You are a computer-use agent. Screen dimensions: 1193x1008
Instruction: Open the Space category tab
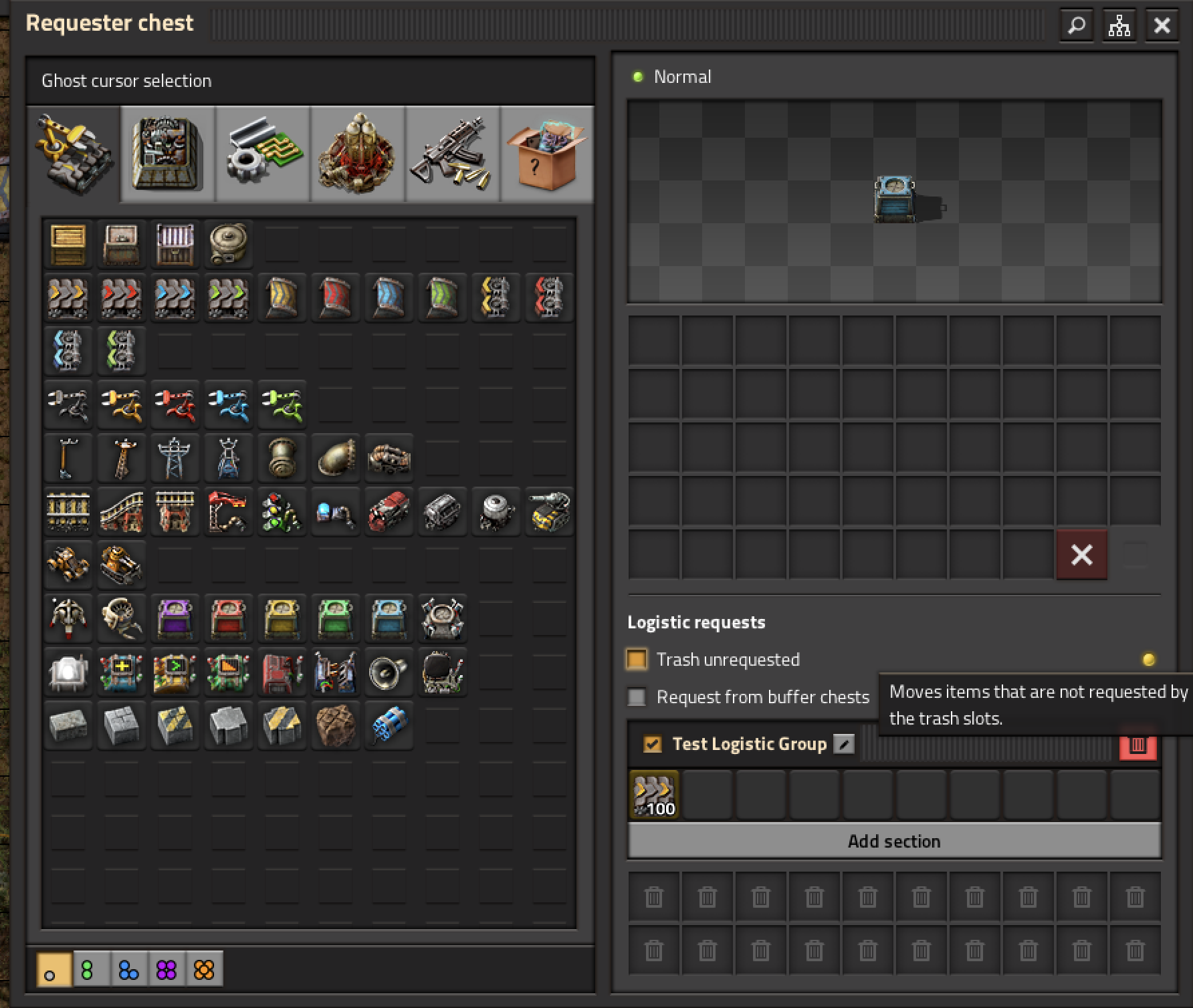pos(358,154)
